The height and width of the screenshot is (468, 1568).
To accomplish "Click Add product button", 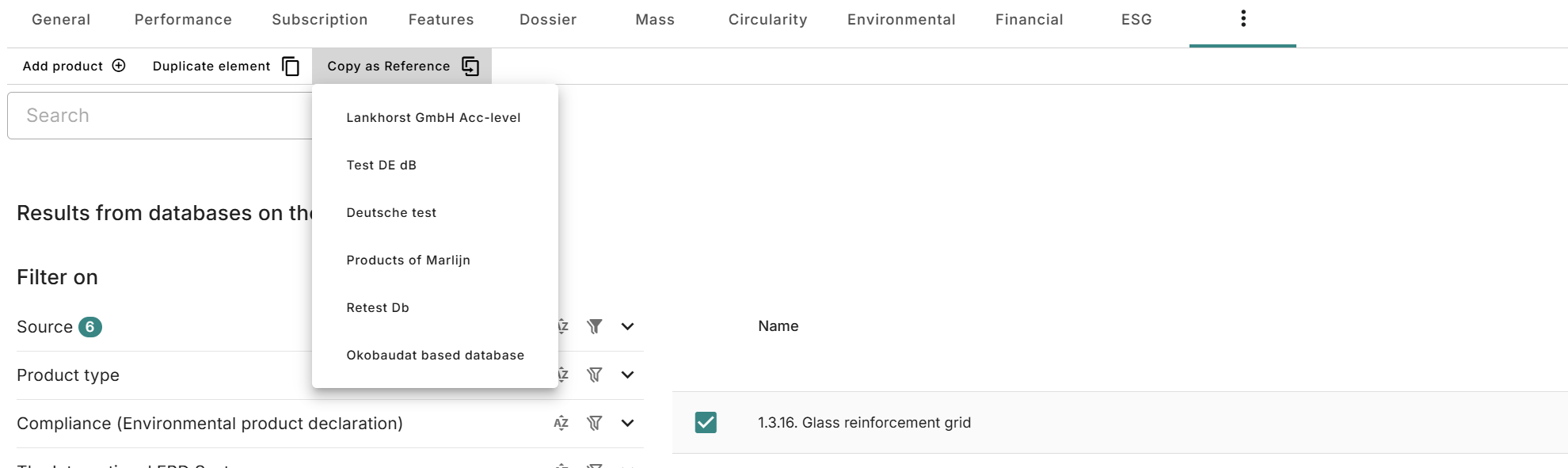I will coord(74,66).
